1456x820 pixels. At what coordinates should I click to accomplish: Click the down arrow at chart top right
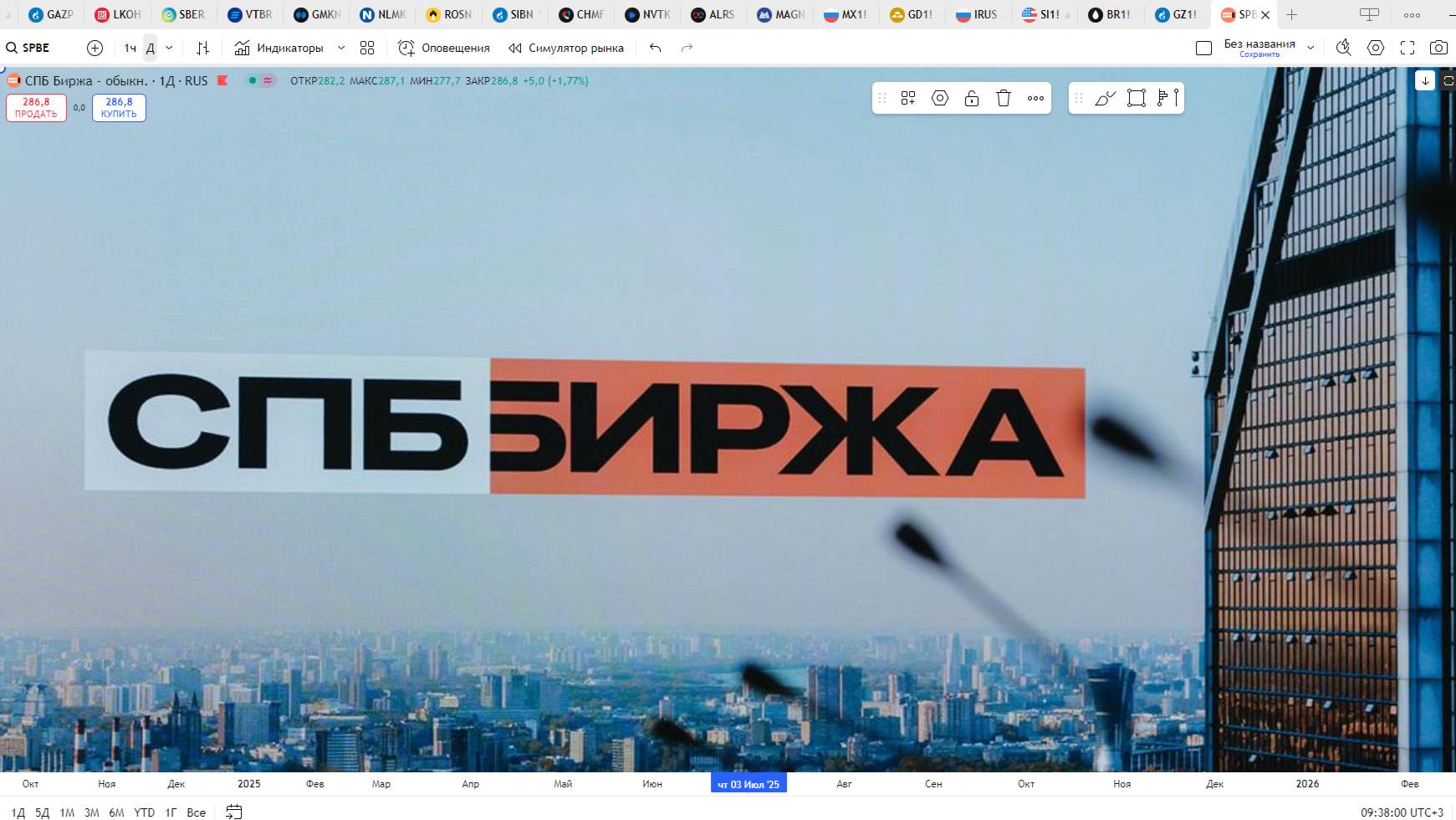(1425, 80)
